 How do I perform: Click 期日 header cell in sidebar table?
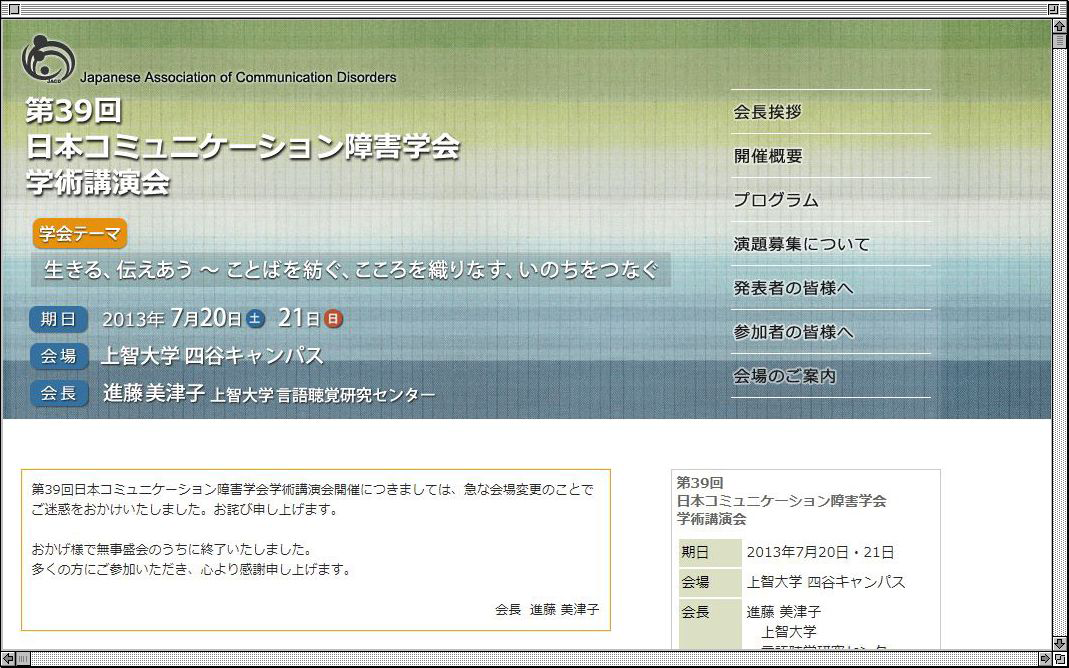coord(709,552)
